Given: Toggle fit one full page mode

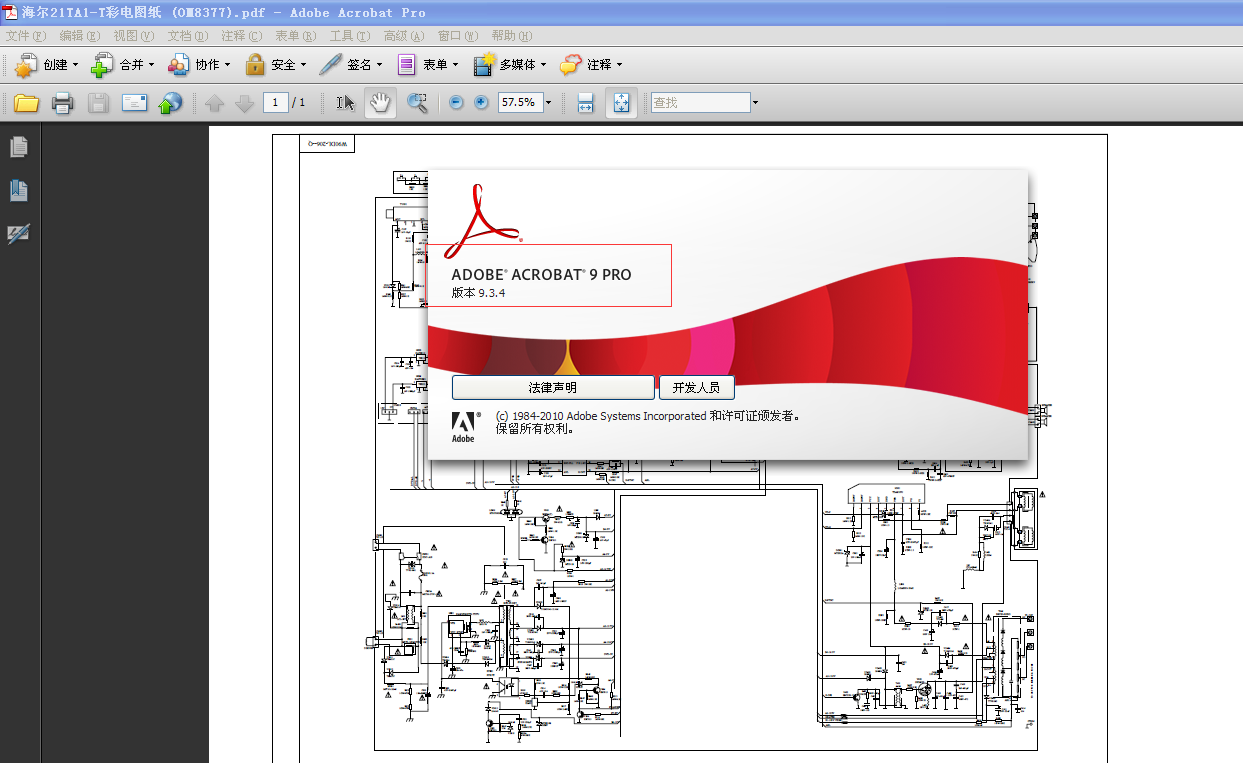Looking at the screenshot, I should click(x=620, y=102).
